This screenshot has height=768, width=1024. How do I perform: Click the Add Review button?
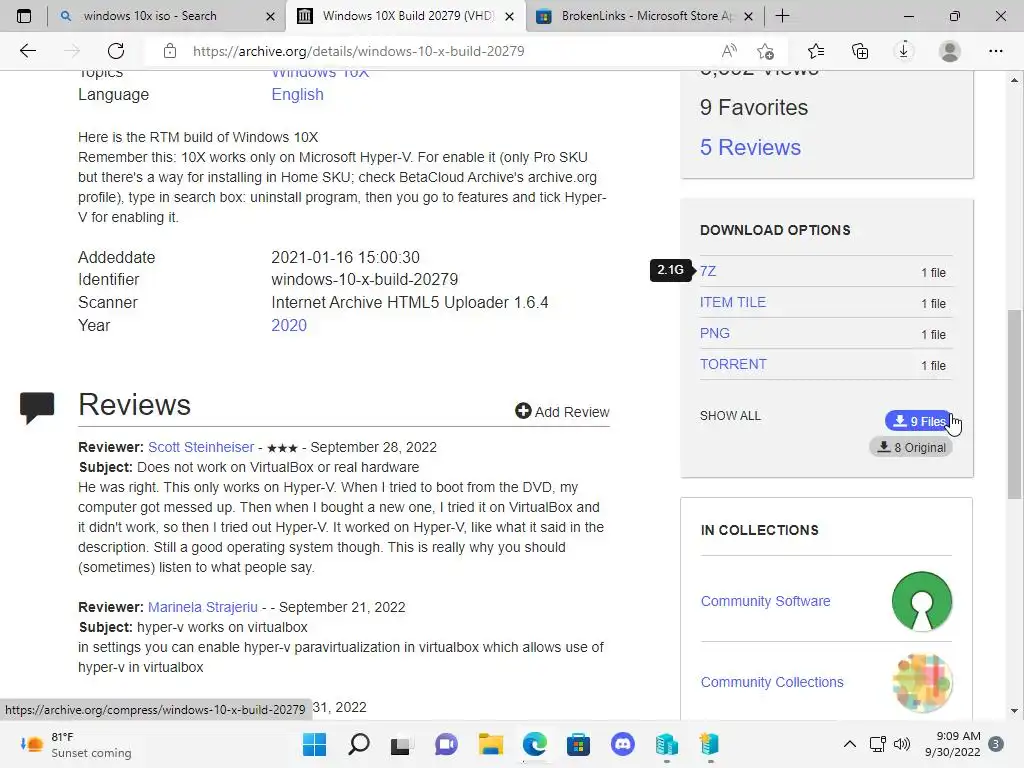[562, 411]
